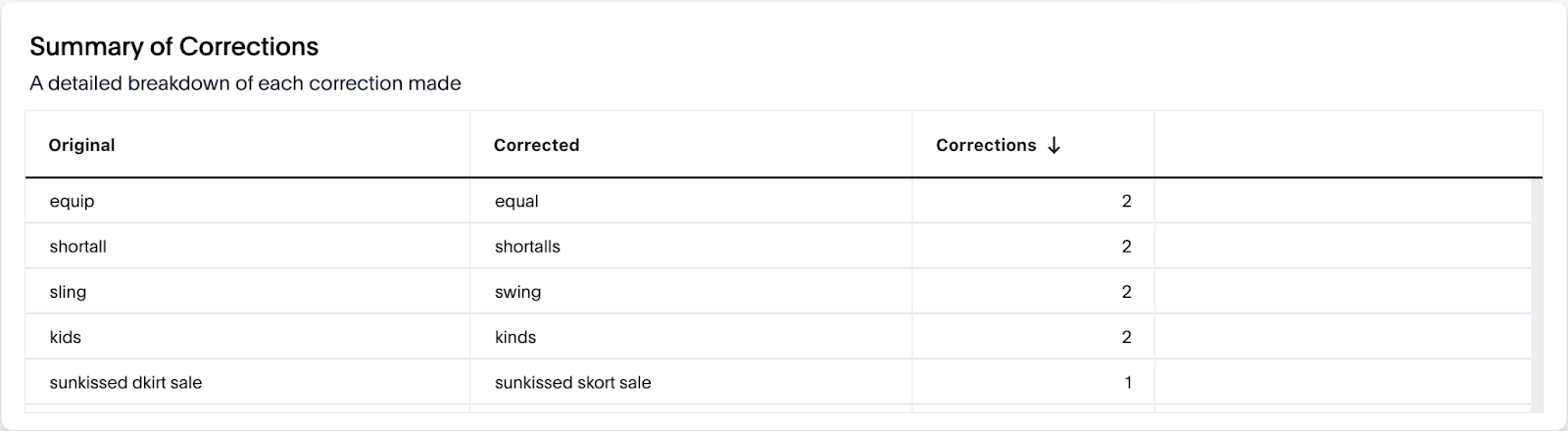
Task: Select the 'shortalls' corrected cell
Action: [x=691, y=246]
